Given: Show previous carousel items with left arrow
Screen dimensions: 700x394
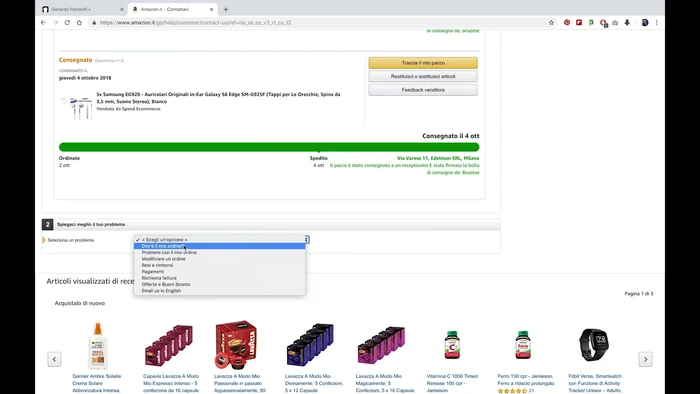Looking at the screenshot, I should coord(54,359).
